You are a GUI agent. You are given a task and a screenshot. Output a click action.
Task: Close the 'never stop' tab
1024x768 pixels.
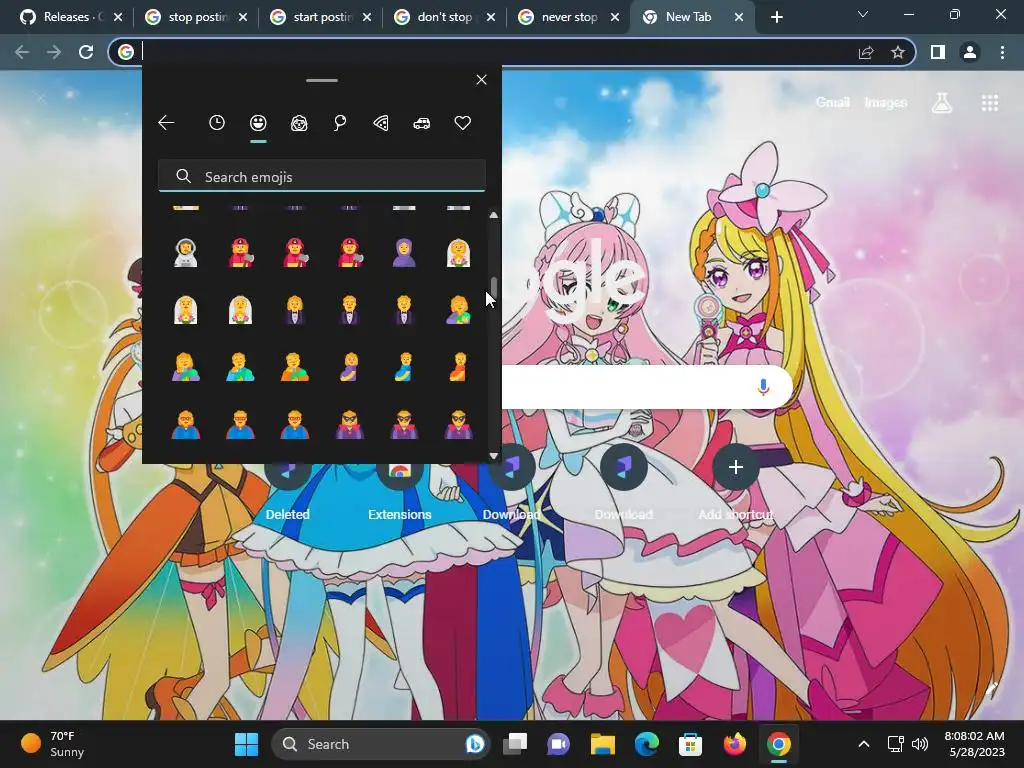coord(615,18)
